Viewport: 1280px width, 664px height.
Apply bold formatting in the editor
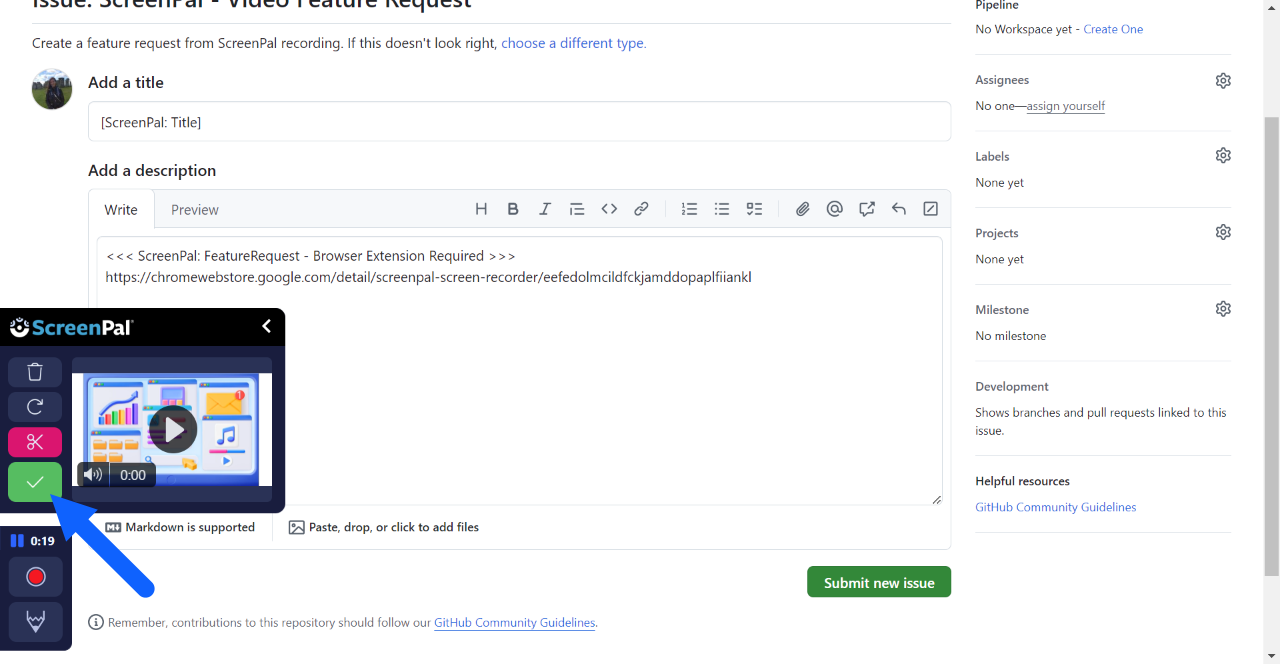(513, 209)
